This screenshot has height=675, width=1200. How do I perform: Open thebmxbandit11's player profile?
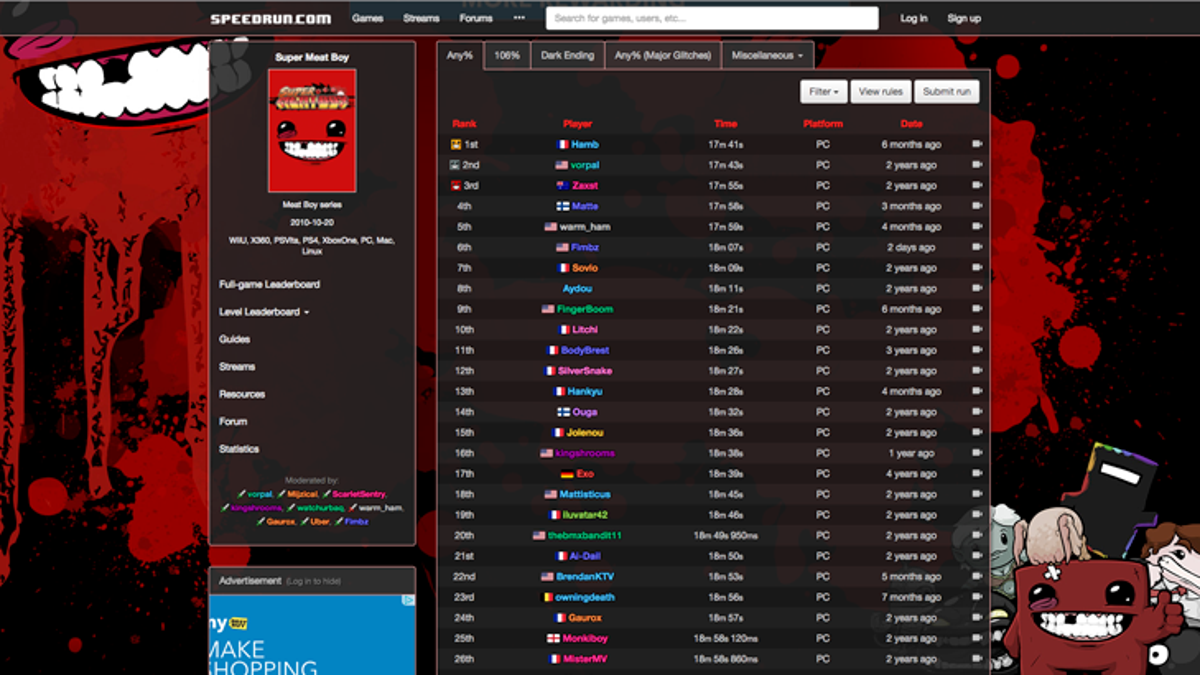pyautogui.click(x=585, y=536)
